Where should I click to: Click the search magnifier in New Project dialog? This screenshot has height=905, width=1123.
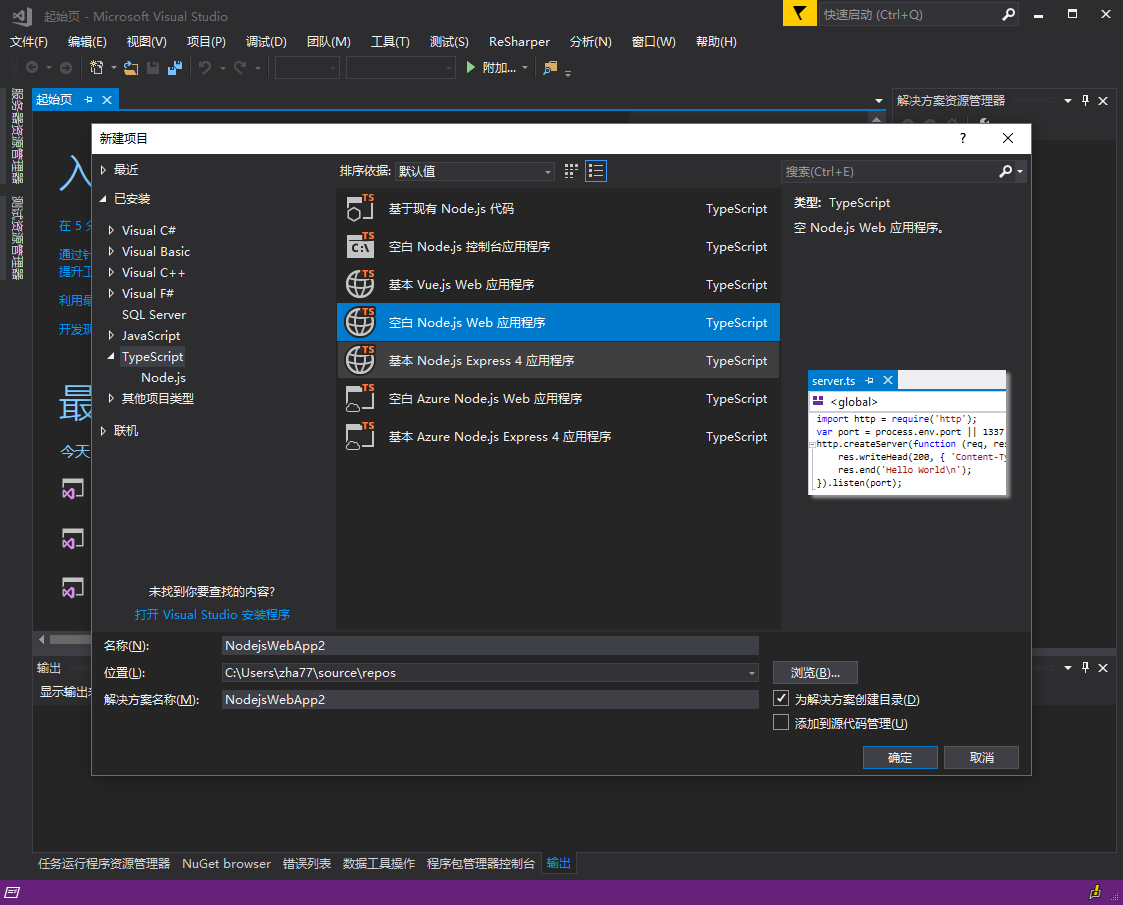(1006, 171)
